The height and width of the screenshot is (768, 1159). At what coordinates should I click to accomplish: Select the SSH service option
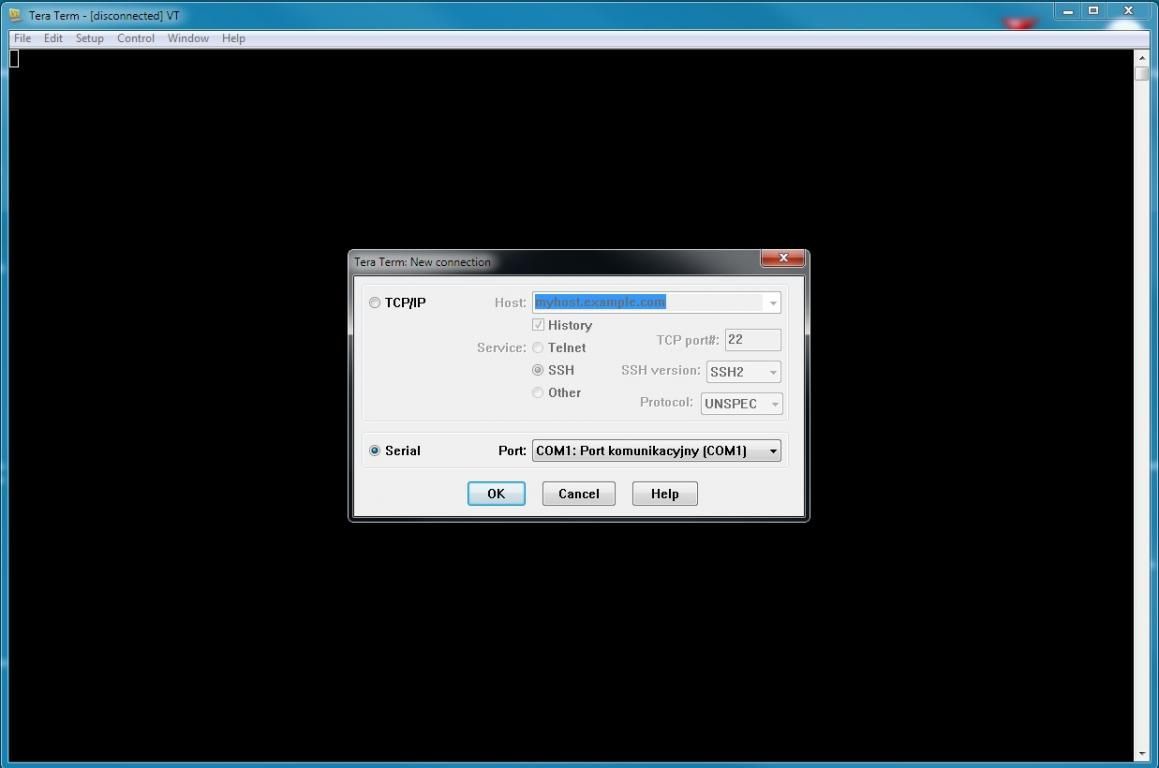point(538,370)
